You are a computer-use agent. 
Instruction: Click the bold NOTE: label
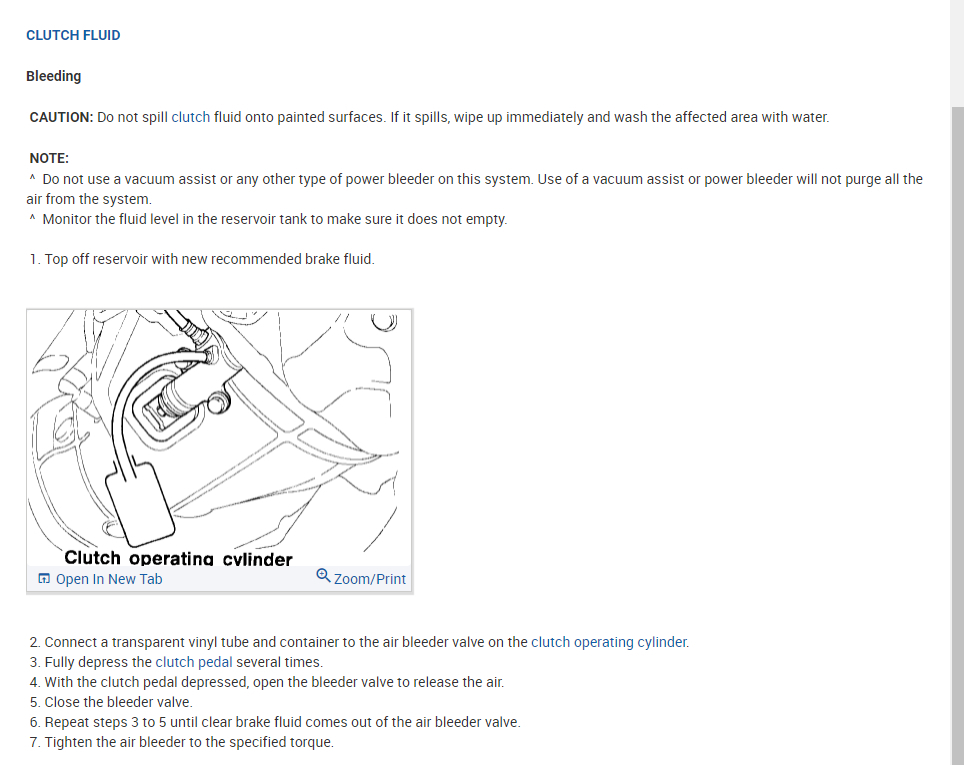coord(49,158)
